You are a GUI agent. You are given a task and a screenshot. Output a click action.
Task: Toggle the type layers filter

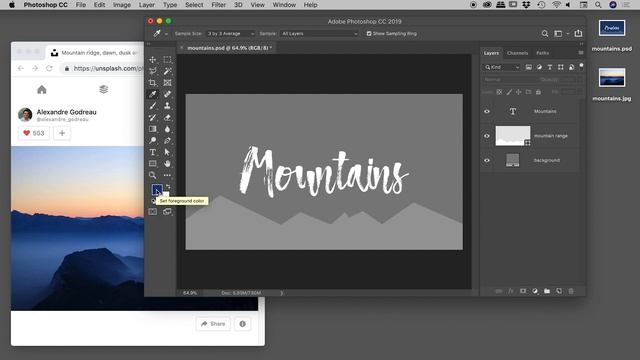pos(550,67)
